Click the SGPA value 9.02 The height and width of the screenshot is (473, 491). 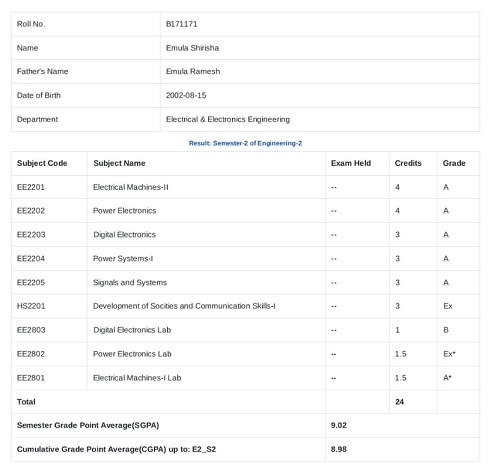(x=339, y=425)
